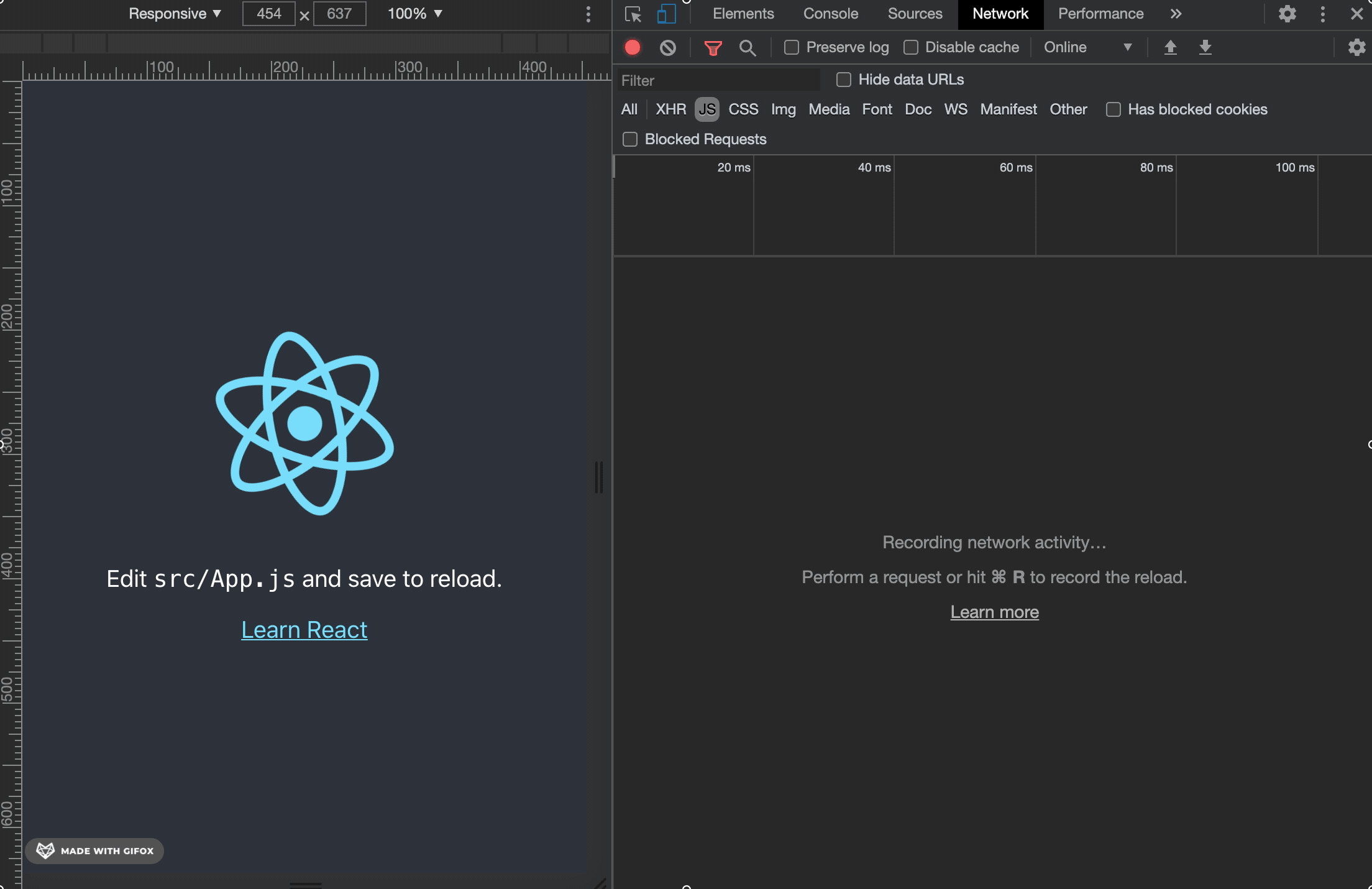Viewport: 1372px width, 889px height.
Task: Filter requests by Img
Action: coord(784,109)
